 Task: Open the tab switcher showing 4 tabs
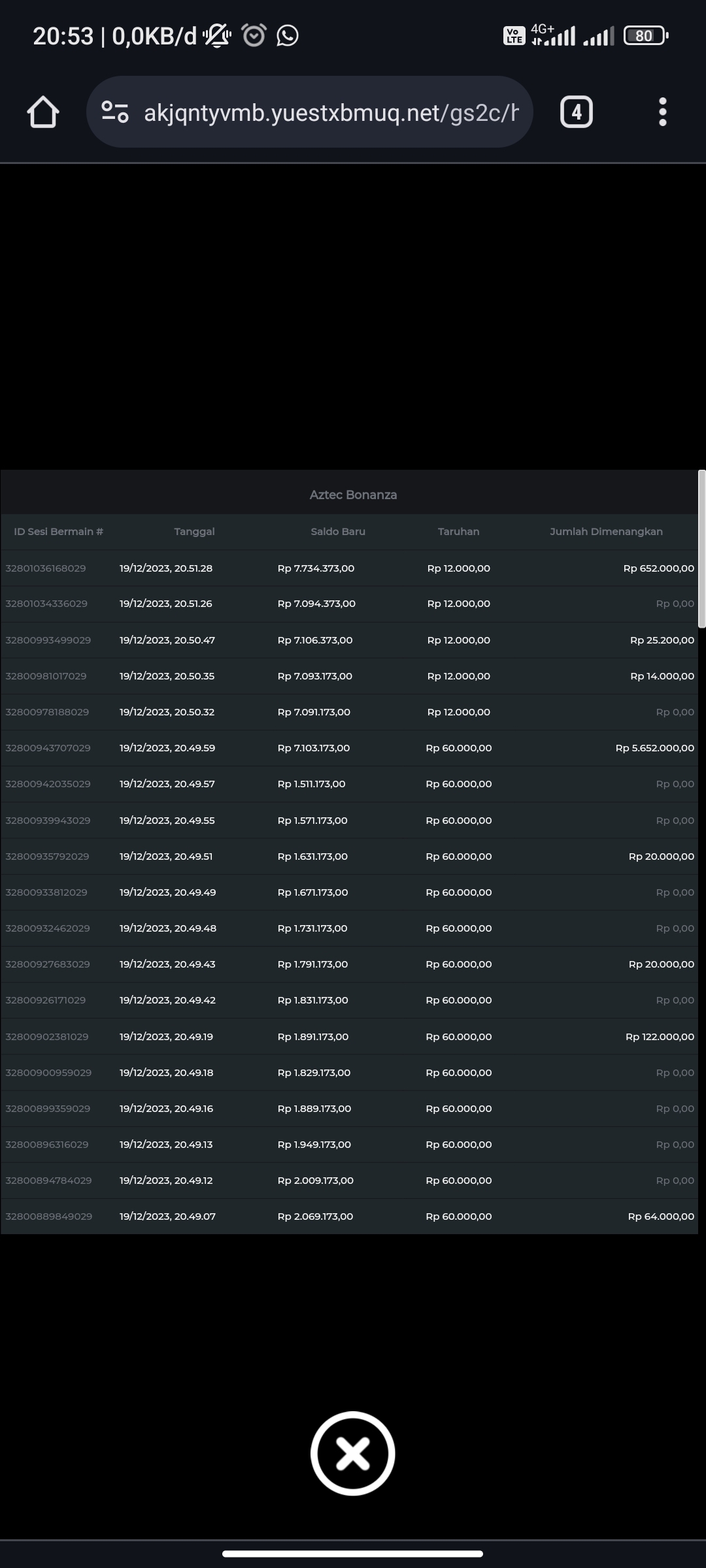tap(576, 112)
